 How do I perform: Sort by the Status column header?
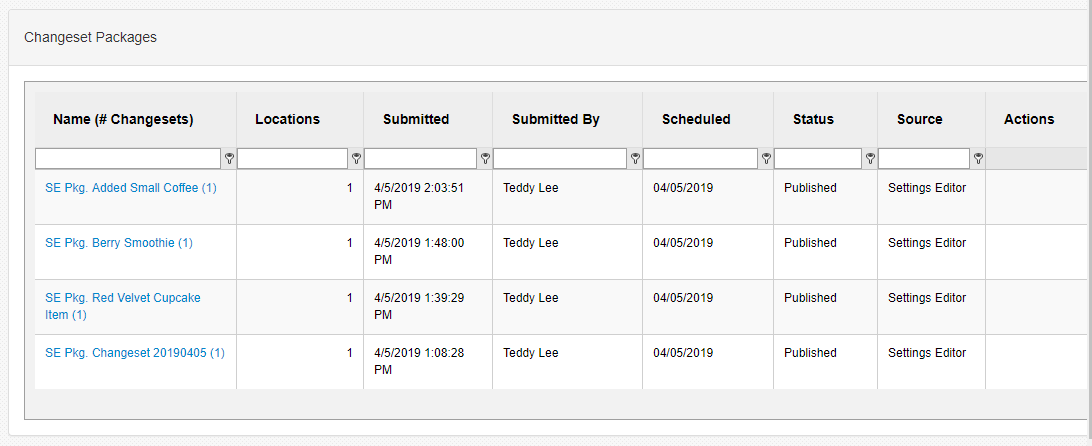tap(813, 120)
